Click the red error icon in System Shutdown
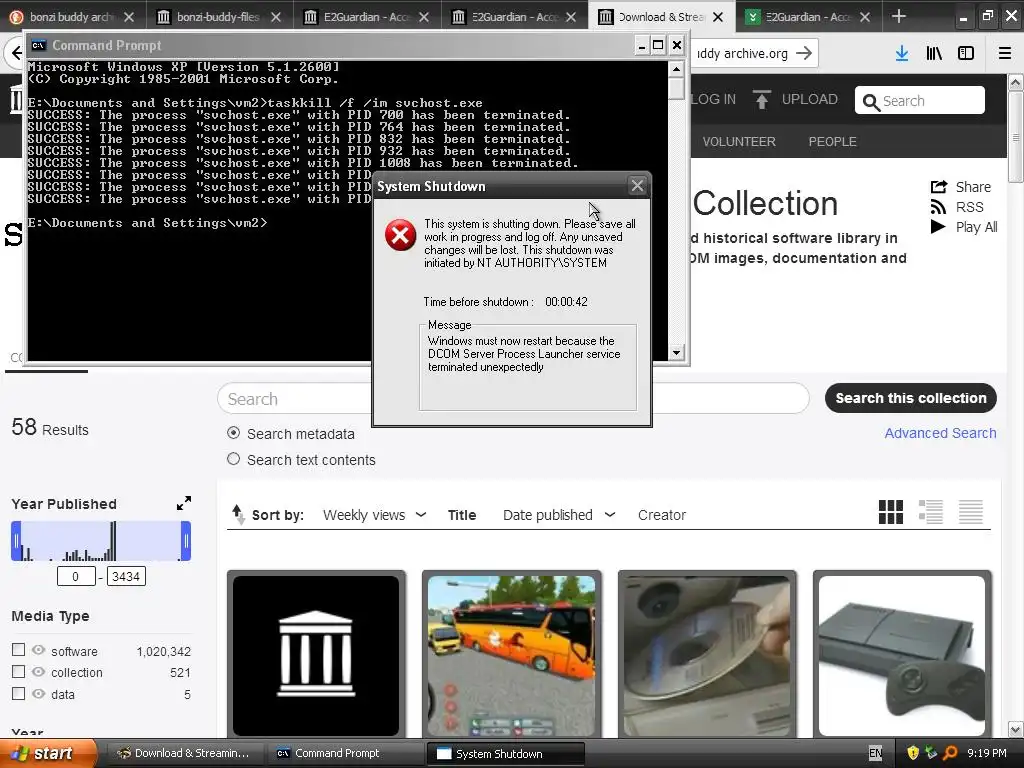This screenshot has width=1024, height=768. pos(400,235)
